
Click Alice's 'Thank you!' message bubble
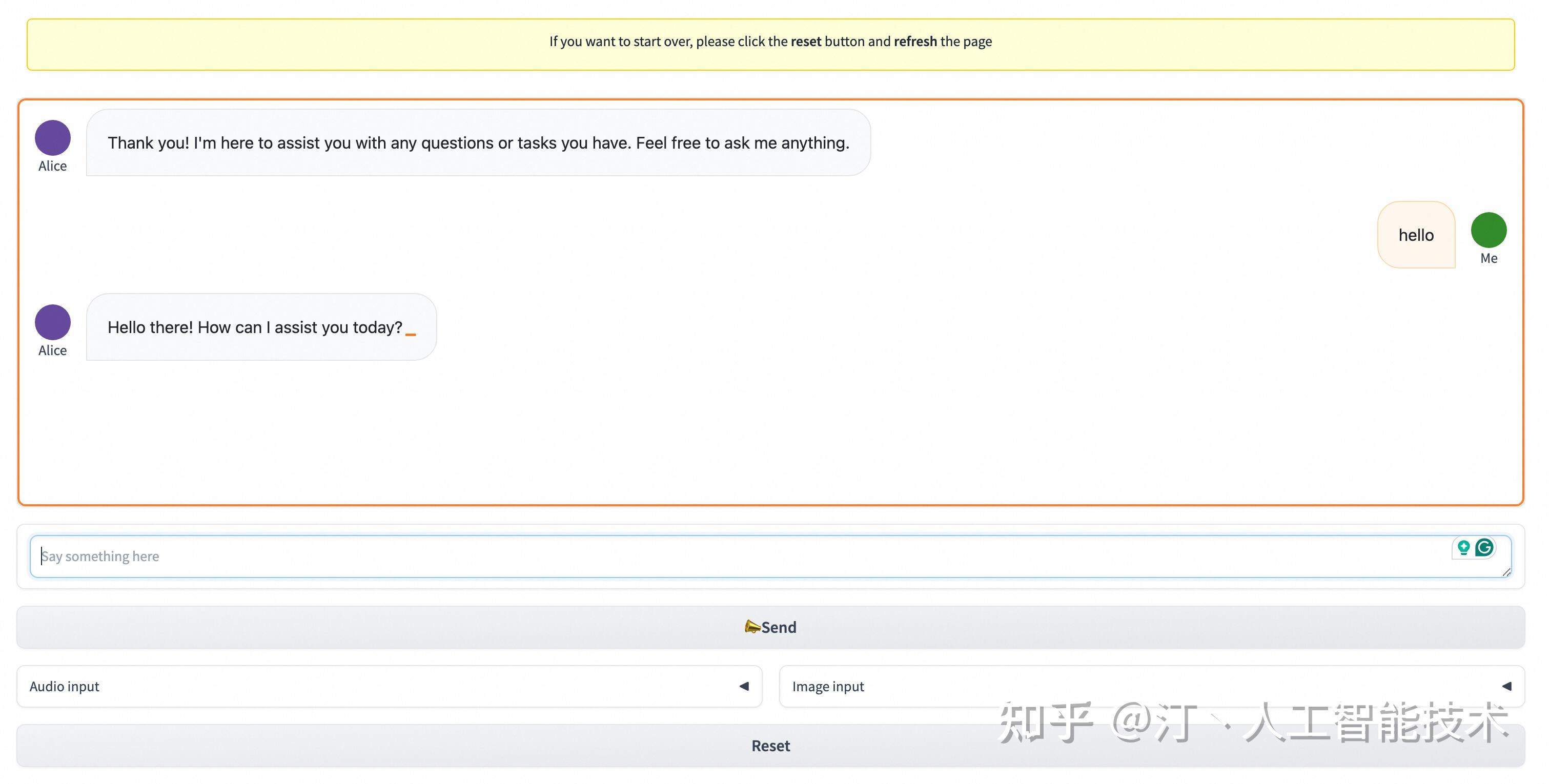tap(478, 142)
